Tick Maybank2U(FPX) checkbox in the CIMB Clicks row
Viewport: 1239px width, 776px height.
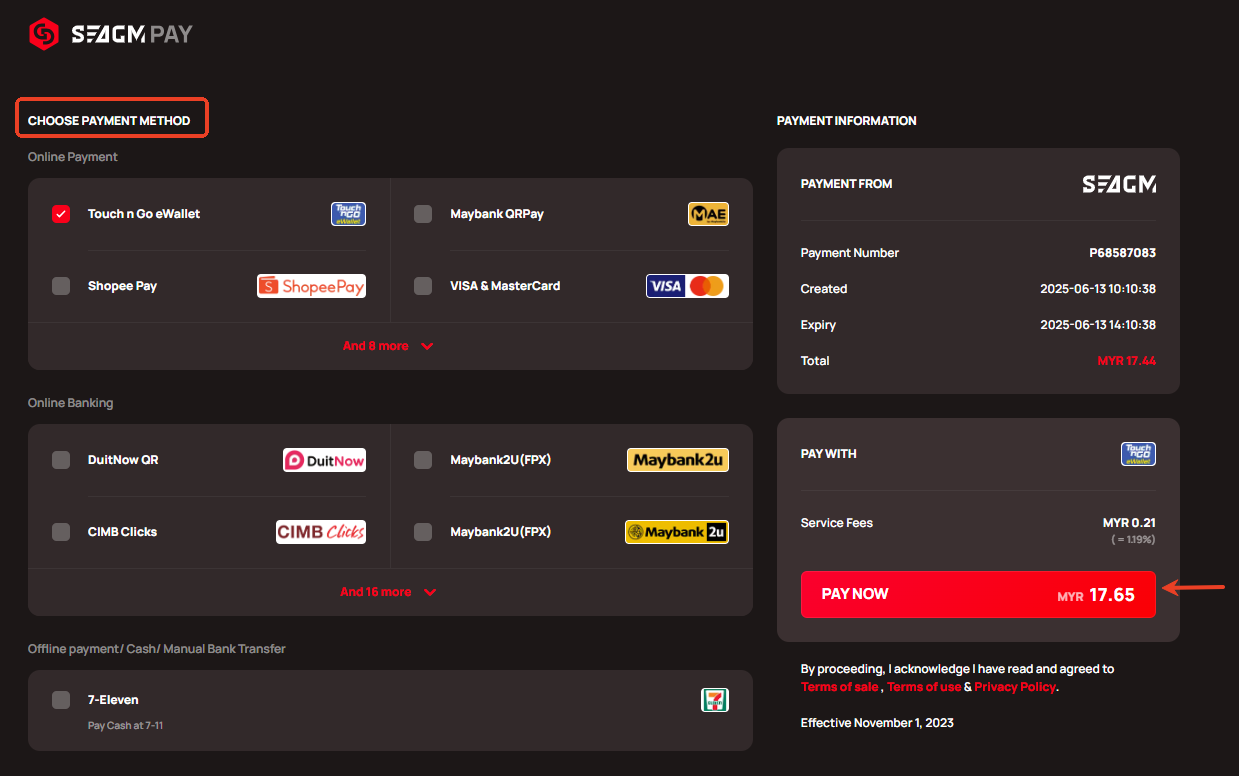423,532
